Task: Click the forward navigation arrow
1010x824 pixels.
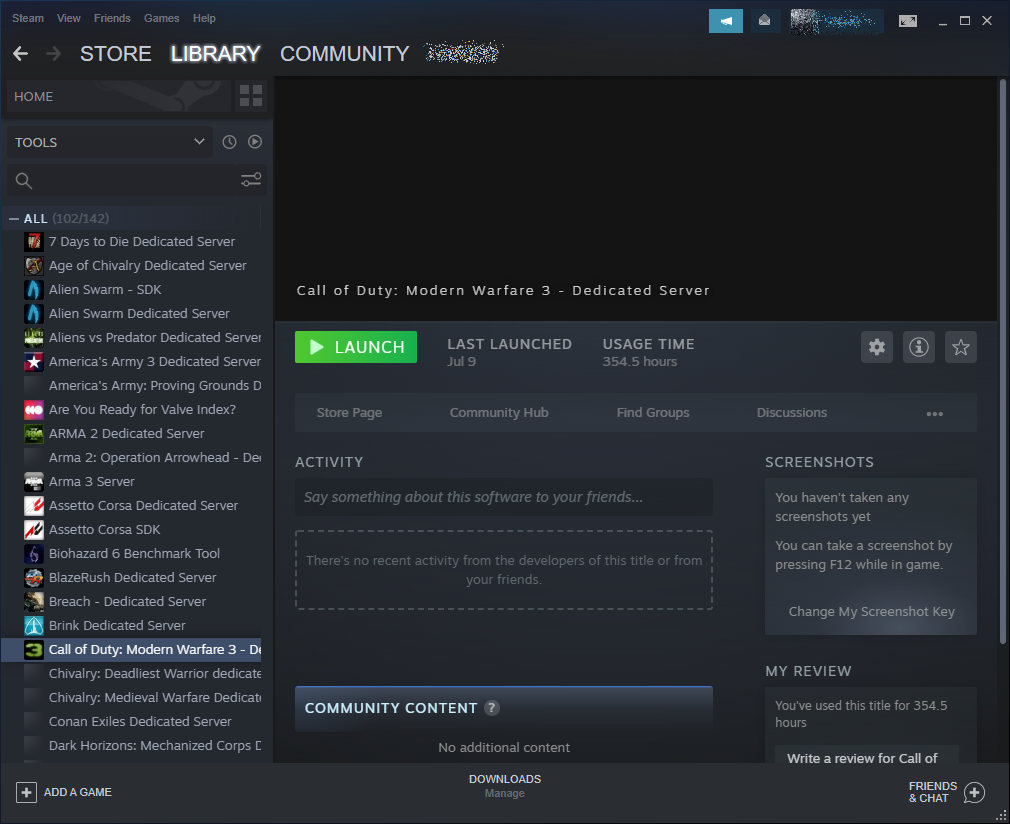Action: click(x=53, y=53)
